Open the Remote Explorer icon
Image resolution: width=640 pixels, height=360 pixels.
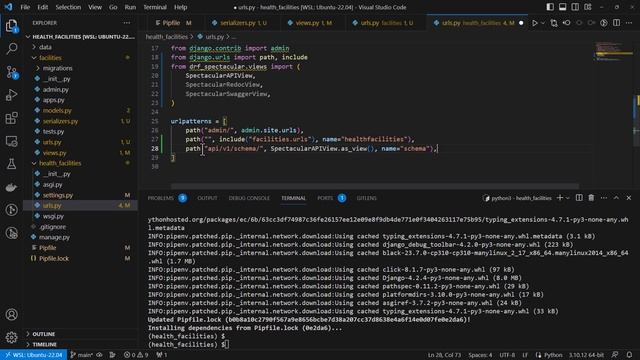click(x=11, y=141)
